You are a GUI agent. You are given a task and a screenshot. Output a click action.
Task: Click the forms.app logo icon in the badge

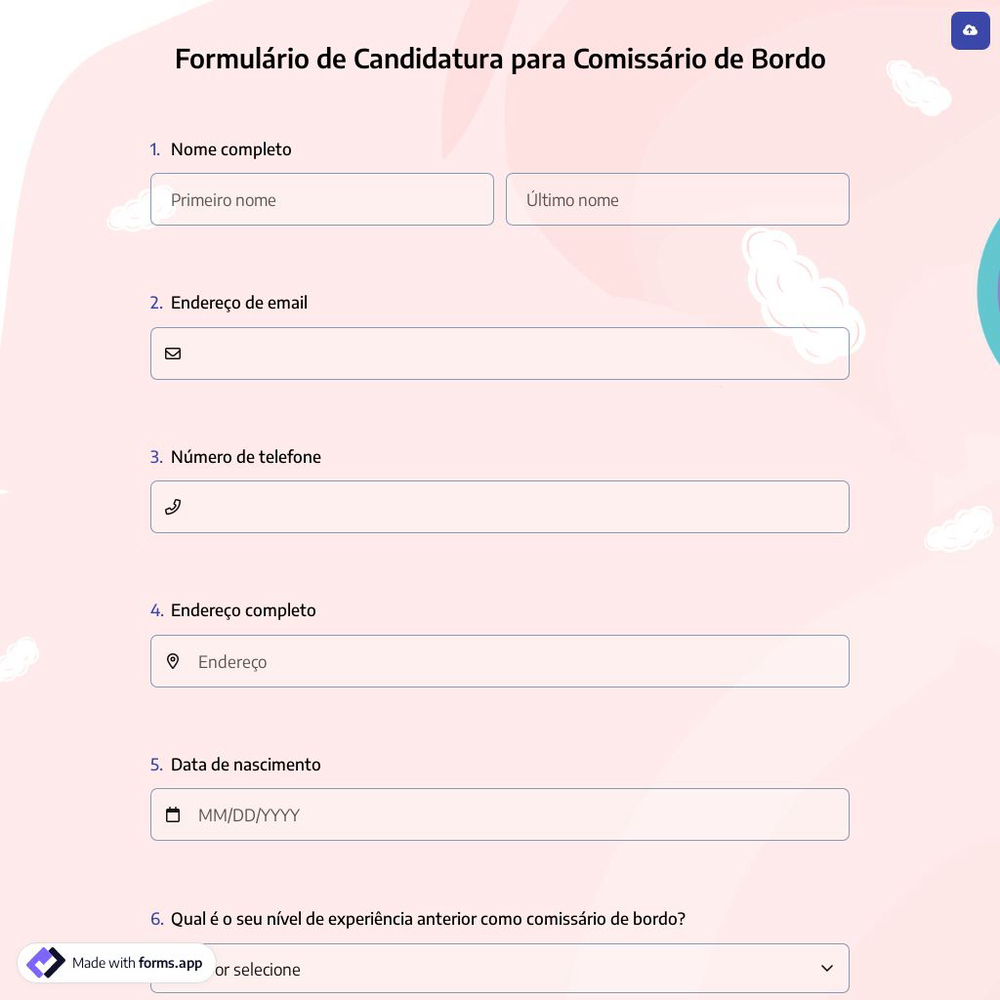click(x=44, y=961)
